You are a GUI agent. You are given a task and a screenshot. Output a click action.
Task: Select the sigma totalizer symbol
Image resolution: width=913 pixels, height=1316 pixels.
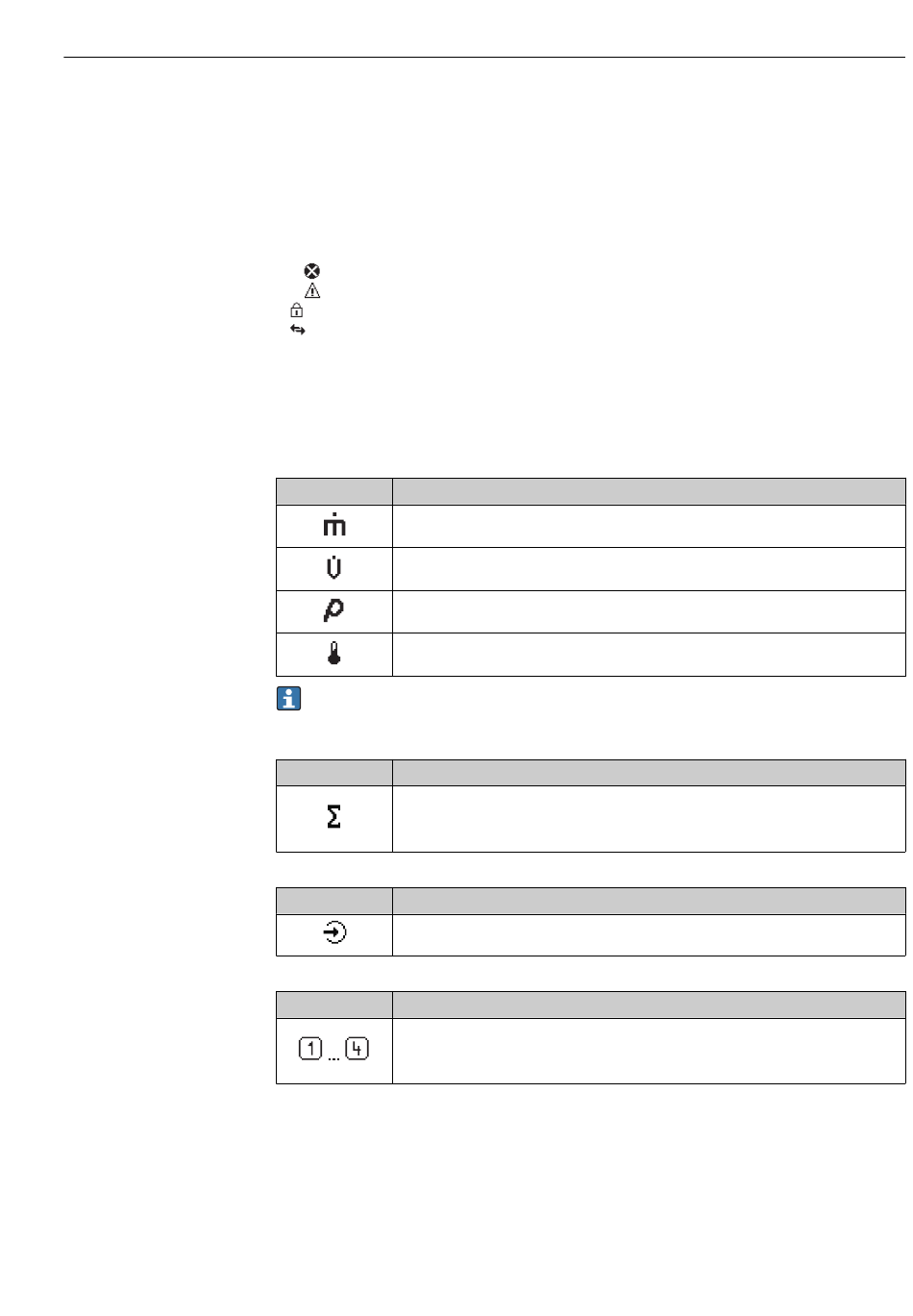coord(334,818)
